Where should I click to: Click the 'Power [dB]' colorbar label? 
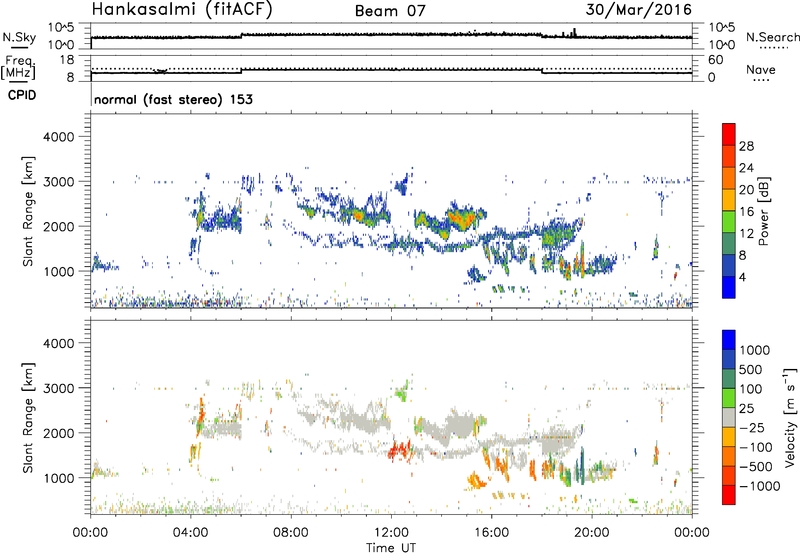(x=763, y=211)
